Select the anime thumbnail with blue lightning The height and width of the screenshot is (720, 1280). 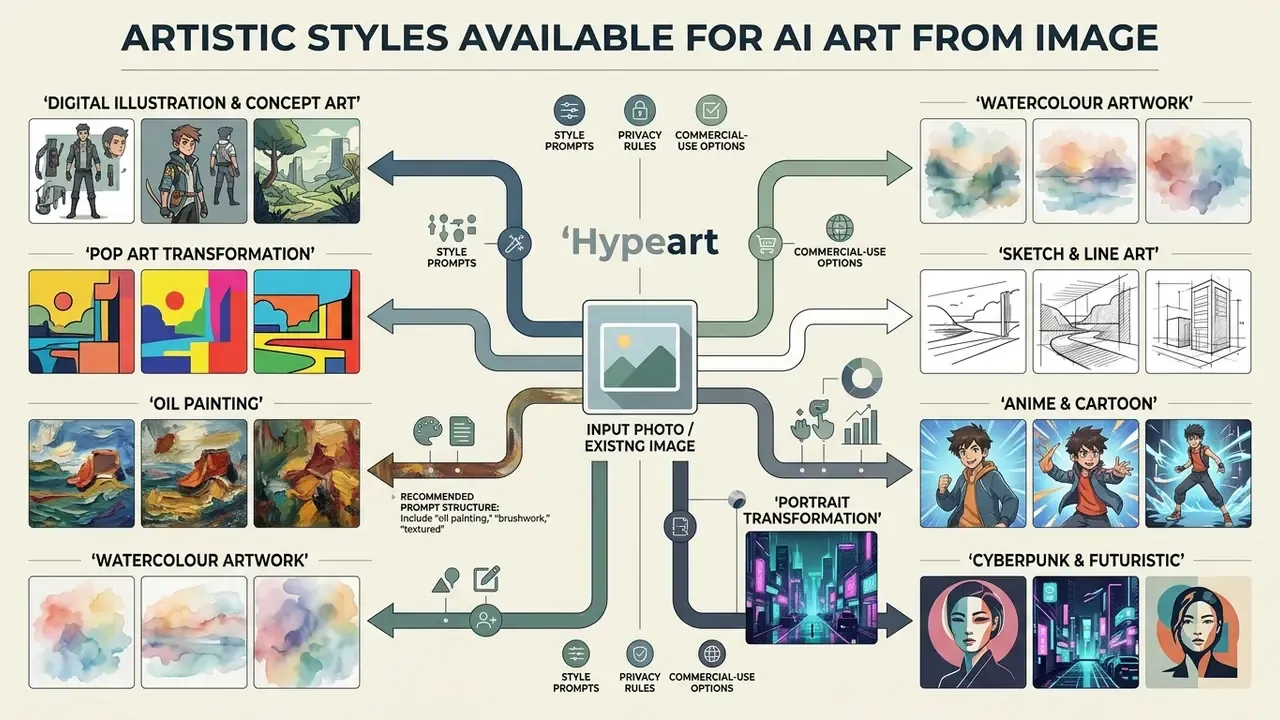[x=1198, y=472]
